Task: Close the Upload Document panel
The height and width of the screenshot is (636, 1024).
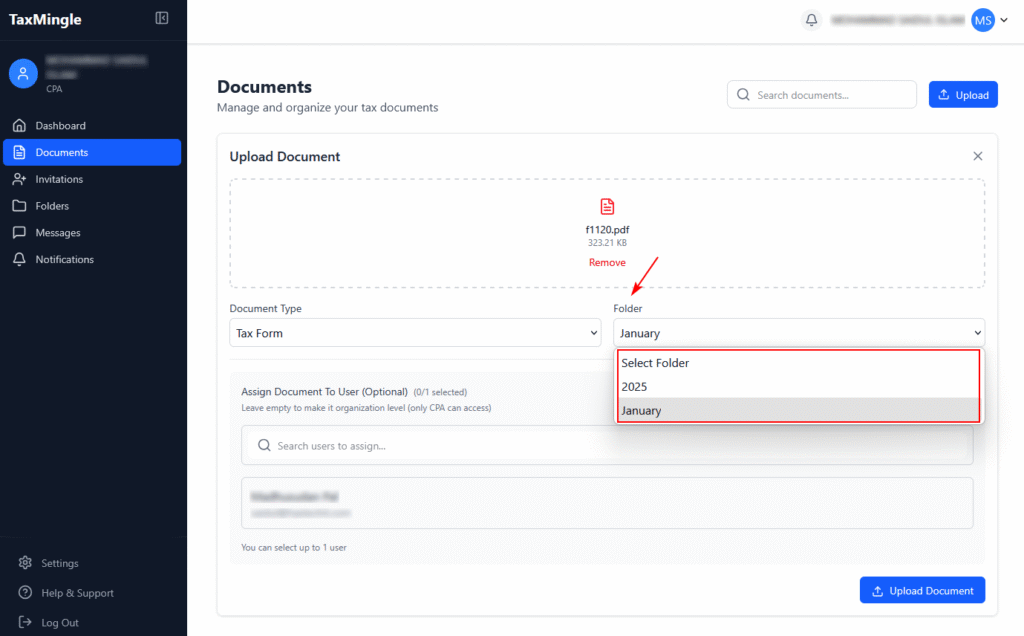Action: tap(978, 156)
